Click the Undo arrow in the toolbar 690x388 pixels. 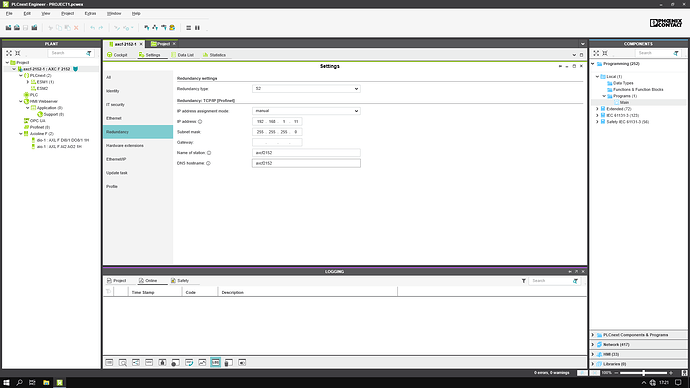click(92, 28)
